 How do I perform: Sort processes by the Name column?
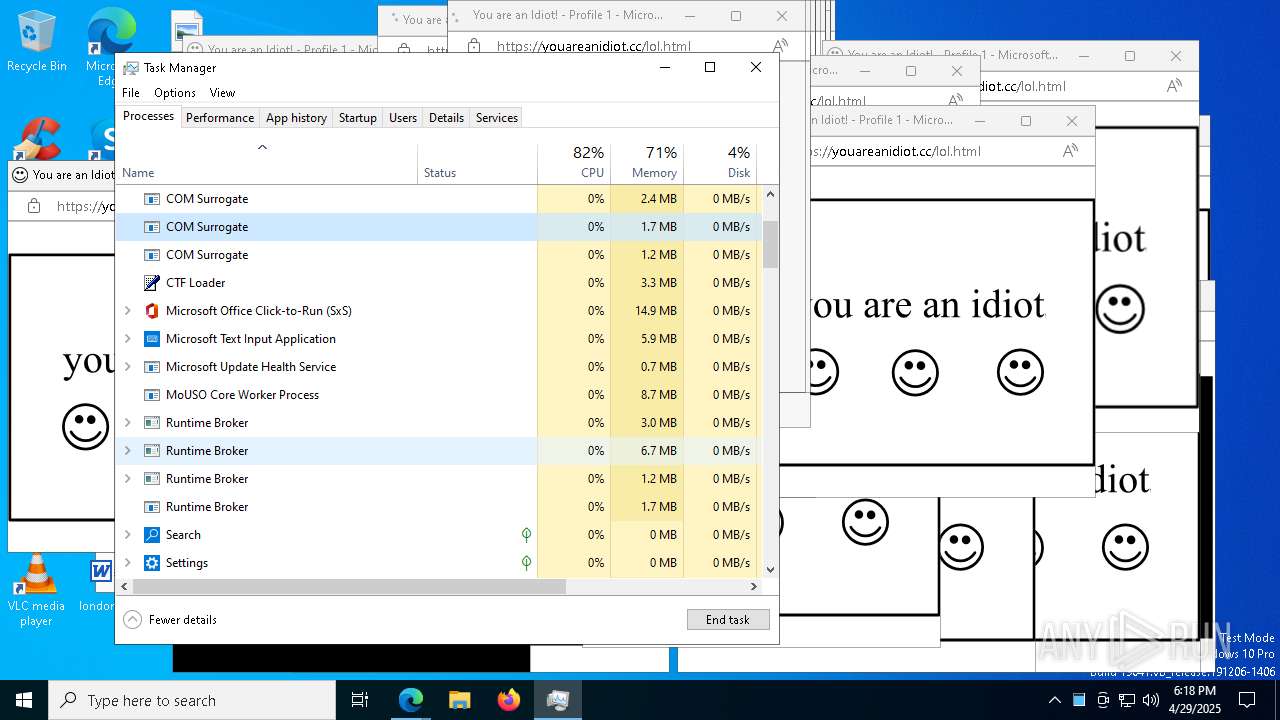(x=267, y=164)
